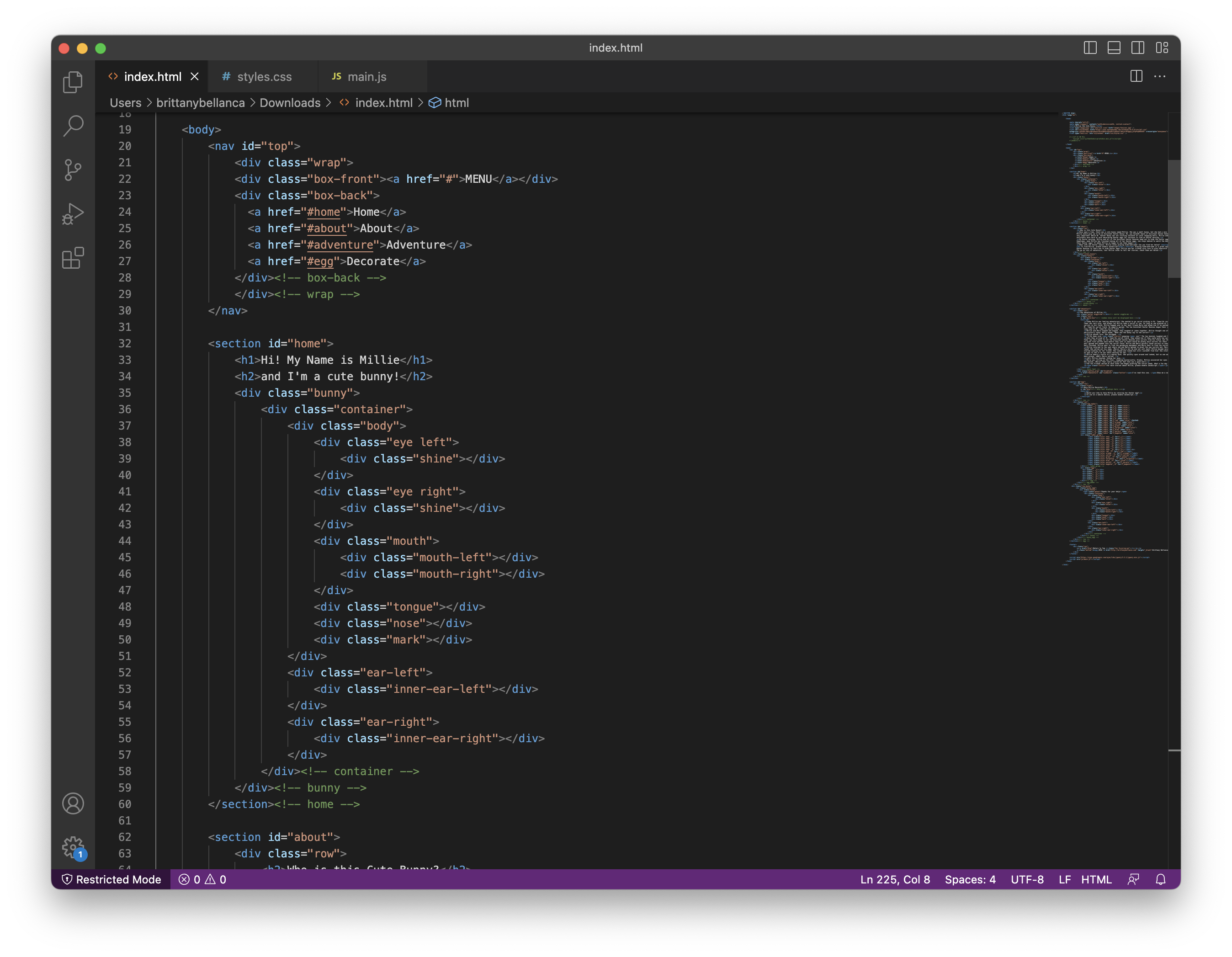Toggle the bottom panel layout icon
This screenshot has width=1232, height=957.
pos(1114,48)
